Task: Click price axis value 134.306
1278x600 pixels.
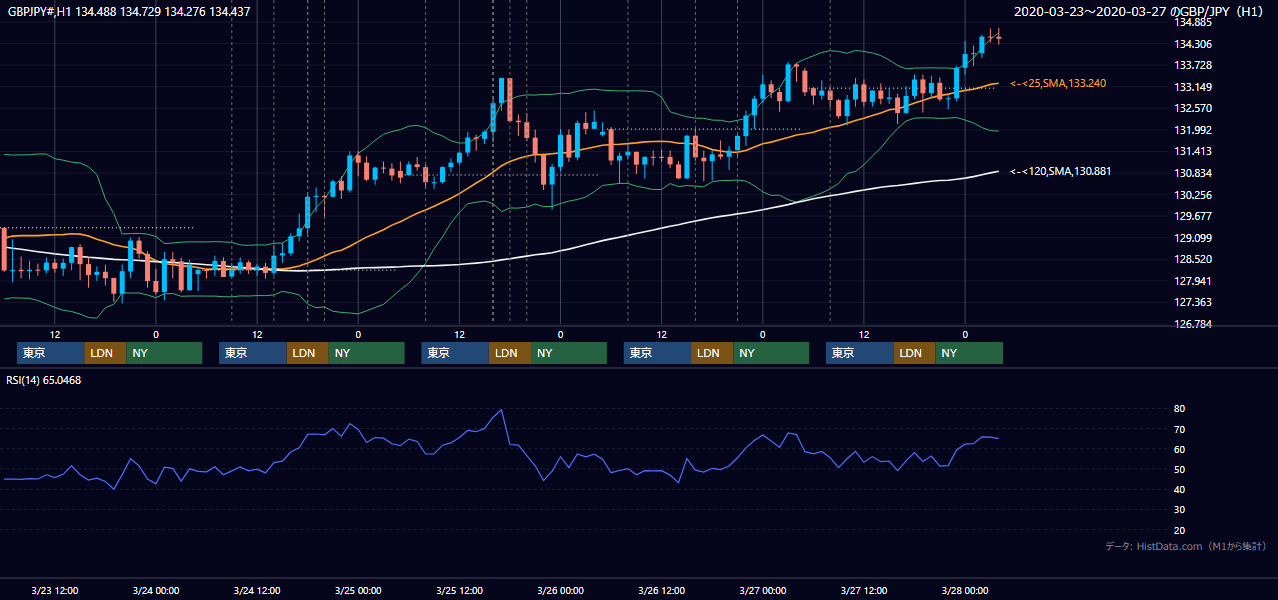Action: pos(1193,44)
